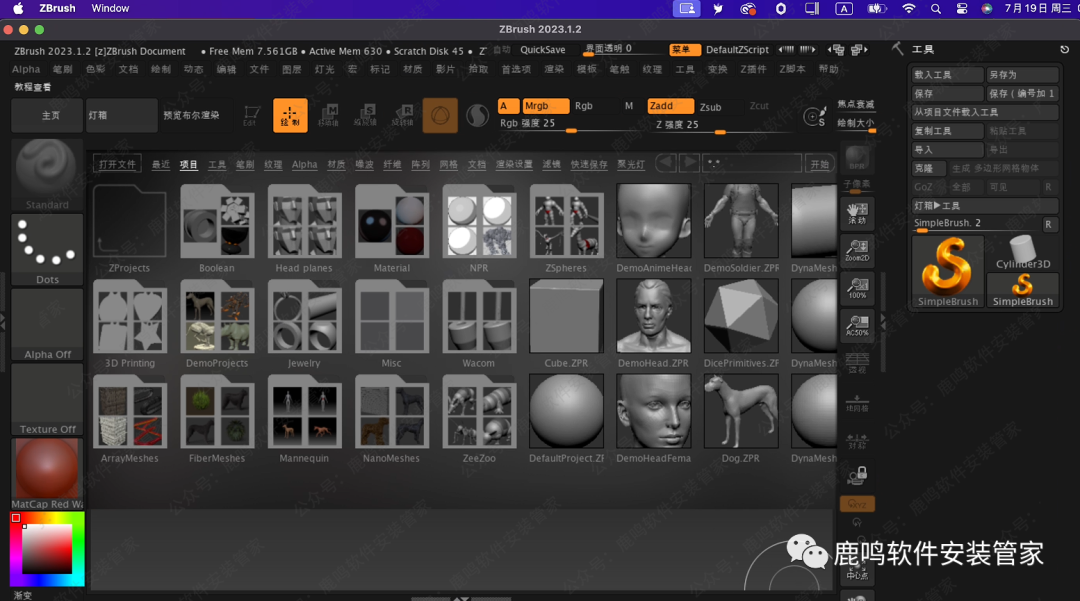The image size is (1080, 601).
Task: Click the 打开文件 button
Action: tap(117, 164)
